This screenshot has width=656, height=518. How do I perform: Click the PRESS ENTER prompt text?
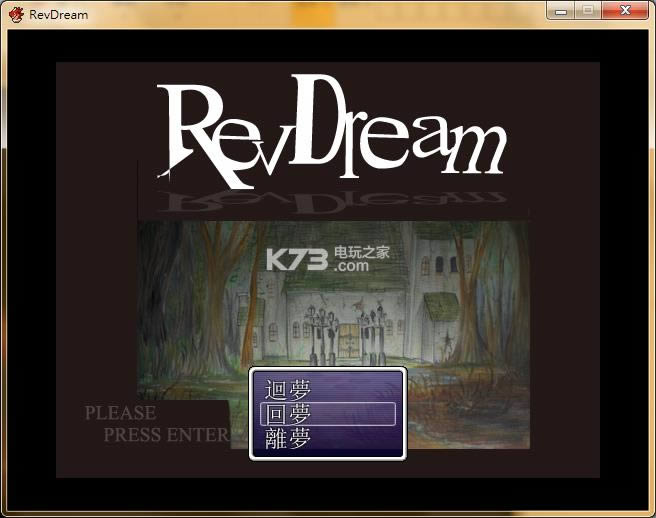167,435
